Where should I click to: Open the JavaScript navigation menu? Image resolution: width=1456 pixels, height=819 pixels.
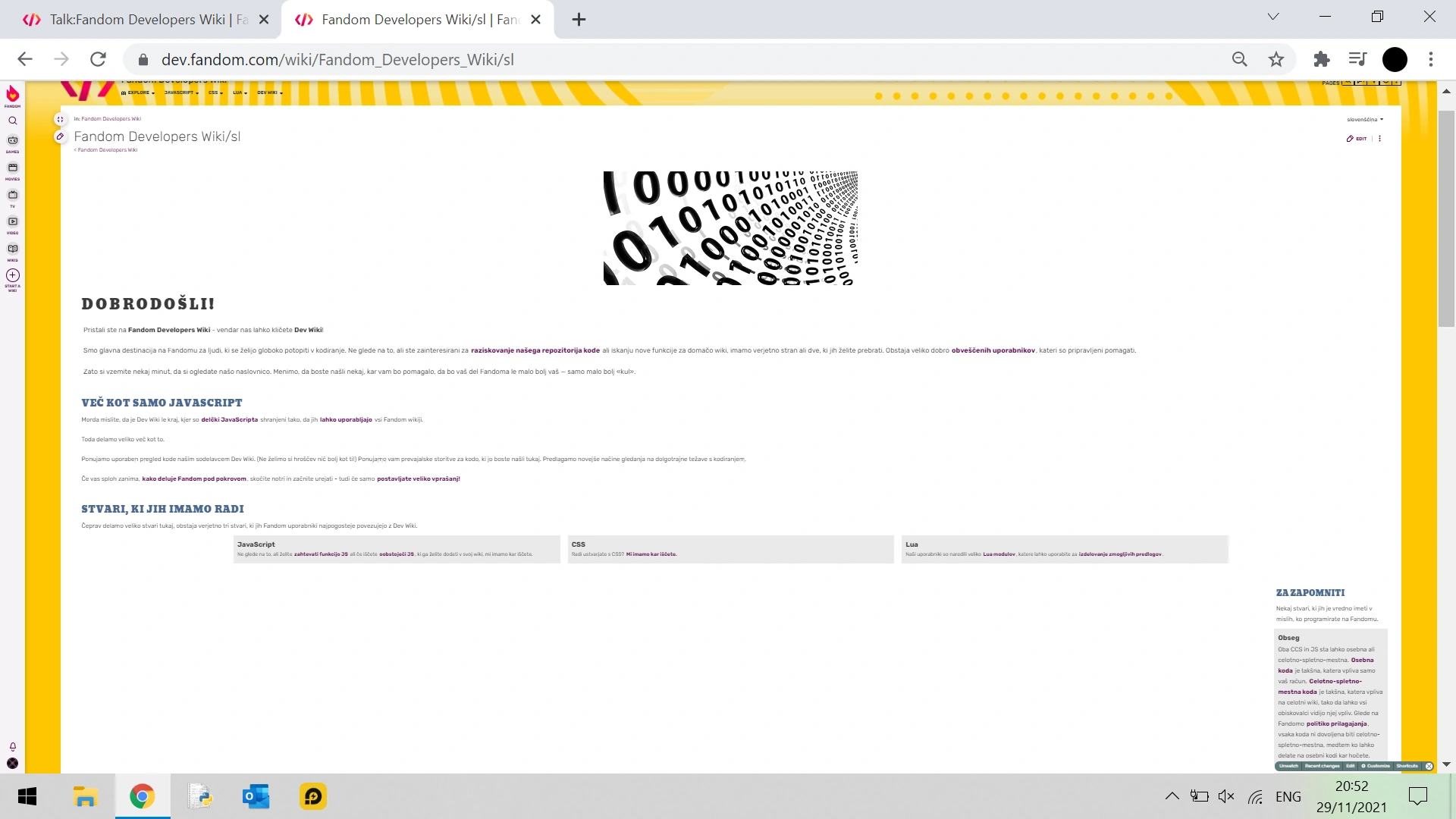coord(181,93)
